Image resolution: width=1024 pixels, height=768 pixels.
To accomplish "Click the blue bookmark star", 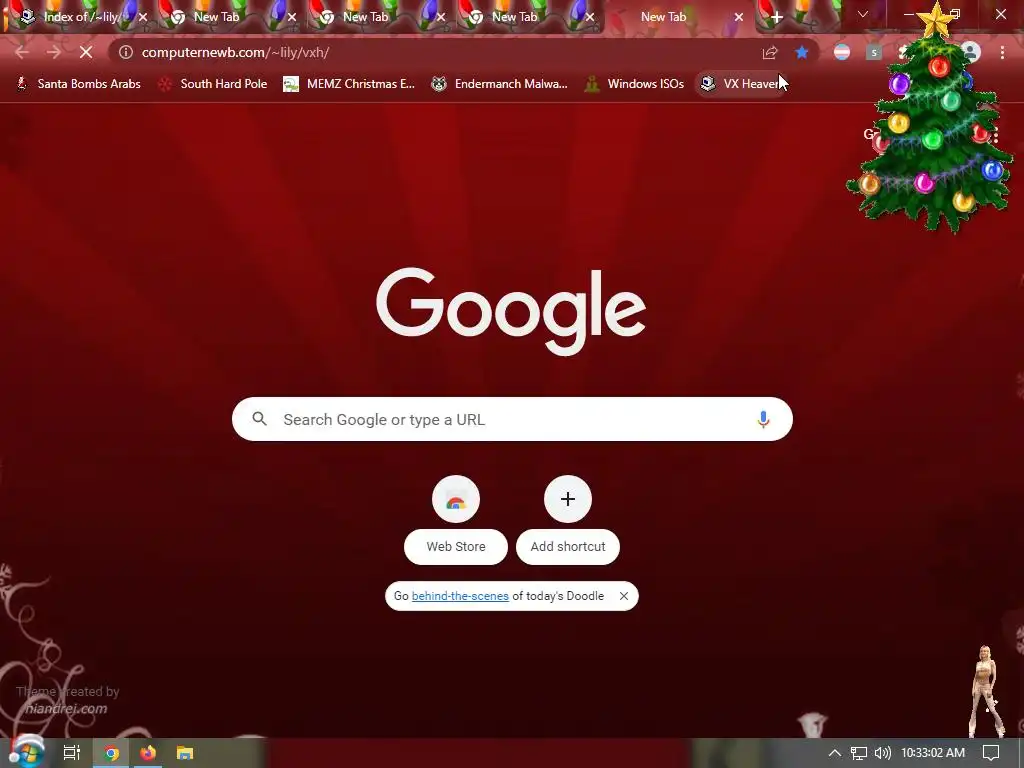I will pyautogui.click(x=802, y=52).
